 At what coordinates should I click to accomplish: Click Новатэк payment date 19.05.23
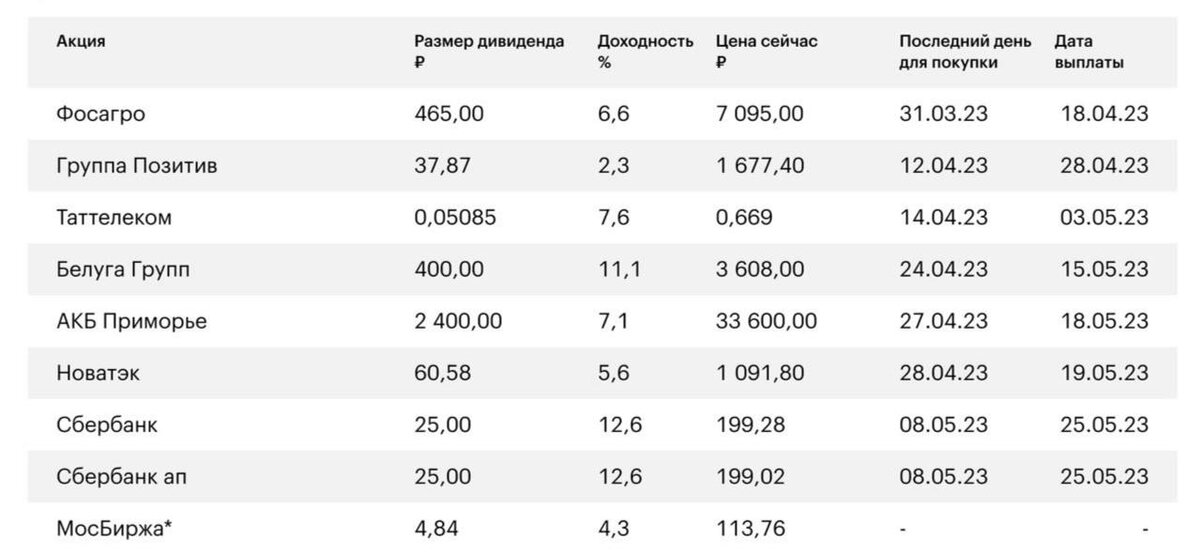pyautogui.click(x=1104, y=374)
